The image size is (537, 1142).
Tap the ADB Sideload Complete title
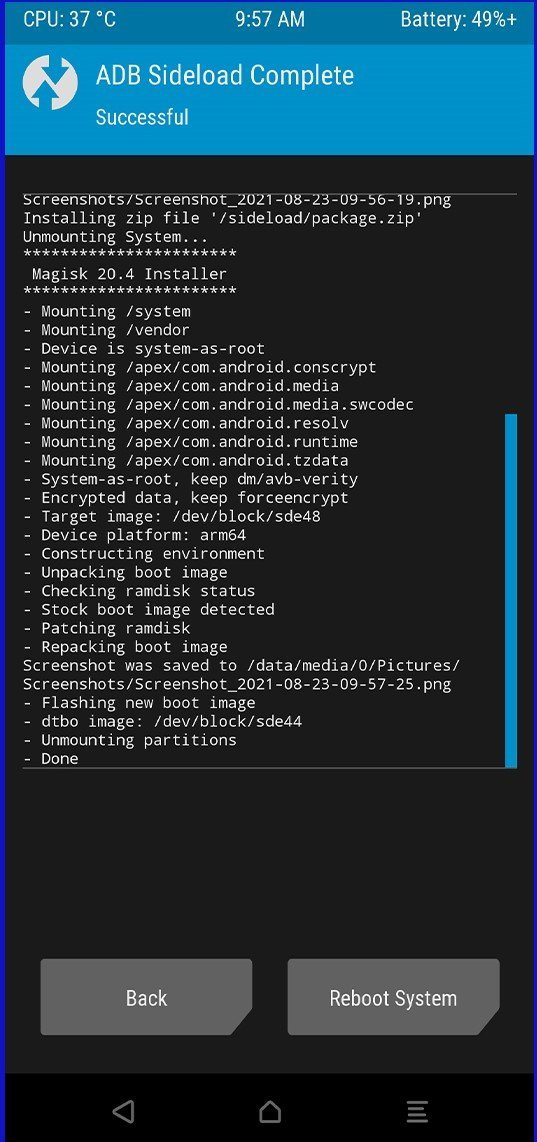point(224,75)
